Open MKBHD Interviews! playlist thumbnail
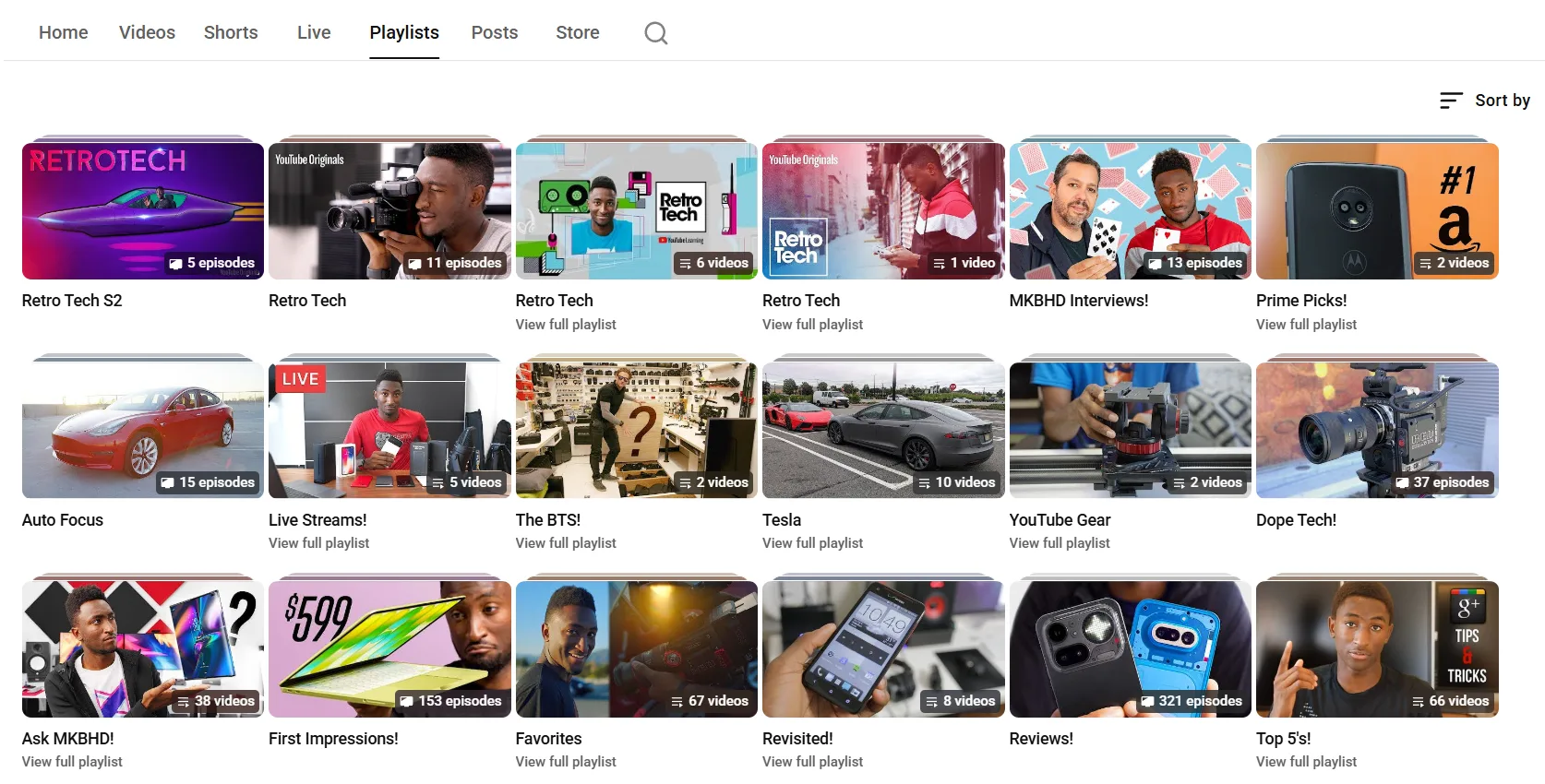Viewport: 1545px width, 784px height. [x=1131, y=211]
